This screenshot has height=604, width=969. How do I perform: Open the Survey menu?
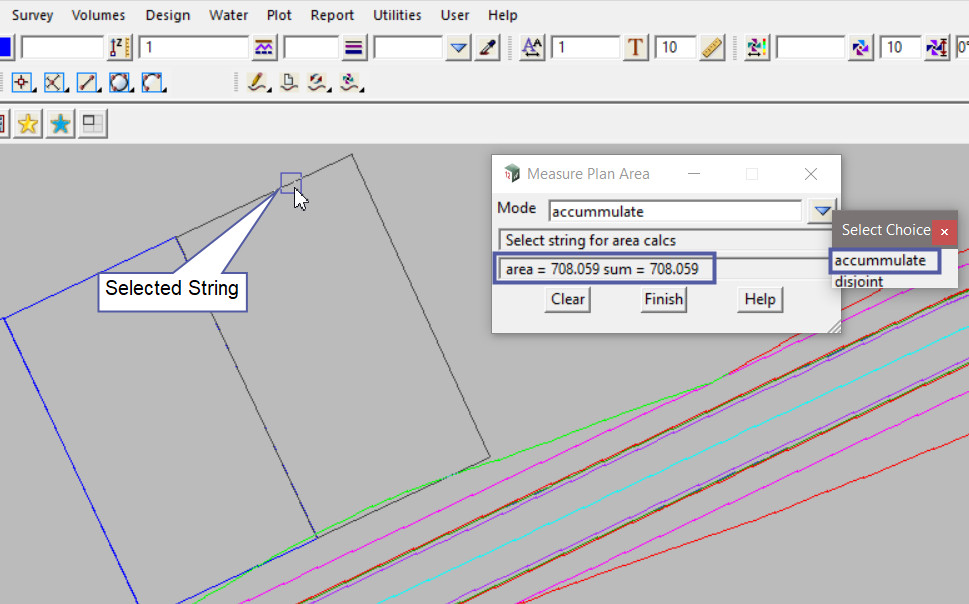click(33, 15)
